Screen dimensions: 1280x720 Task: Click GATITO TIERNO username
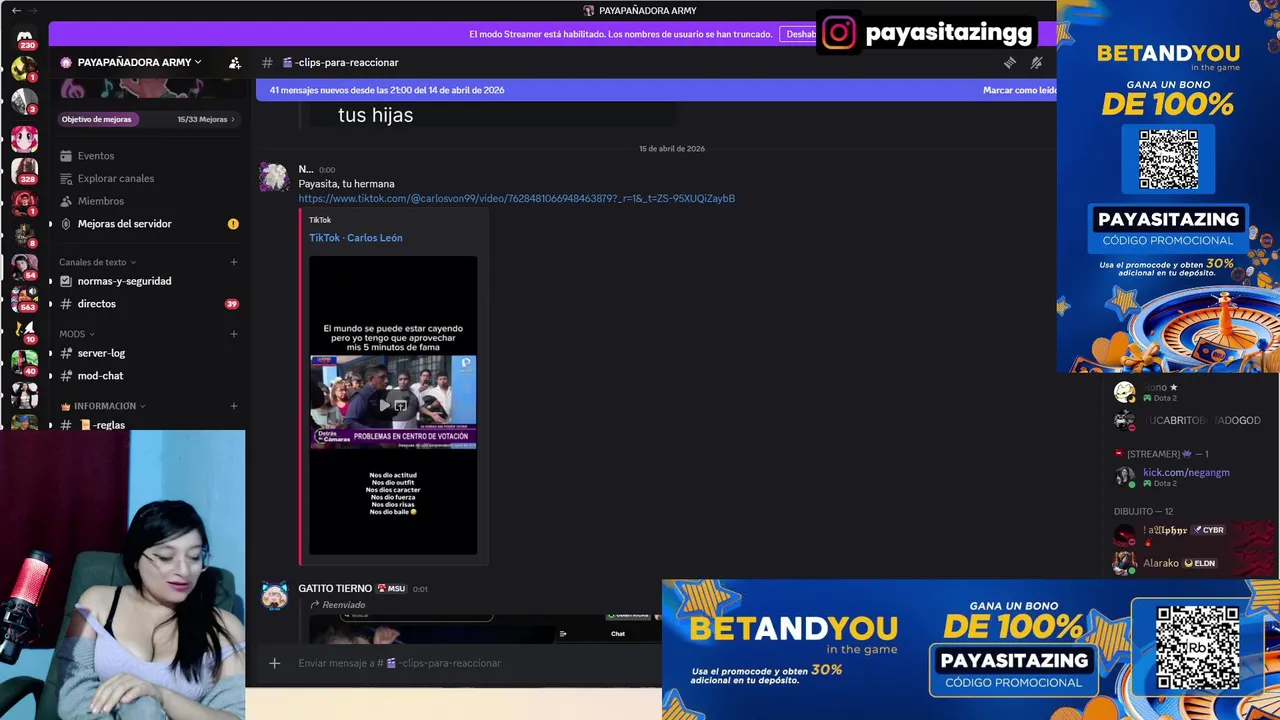pos(335,589)
